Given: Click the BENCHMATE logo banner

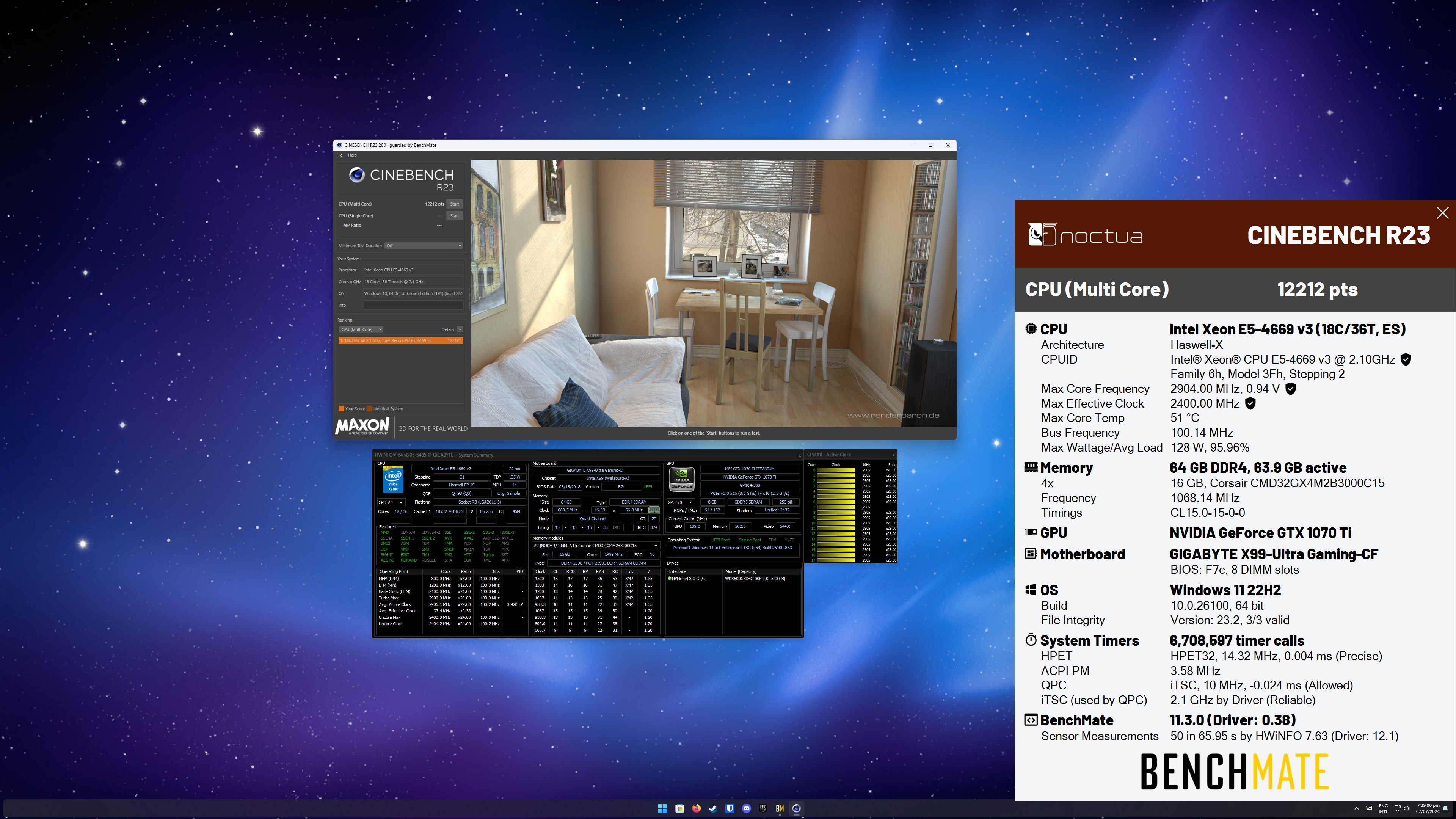Looking at the screenshot, I should pos(1235,772).
